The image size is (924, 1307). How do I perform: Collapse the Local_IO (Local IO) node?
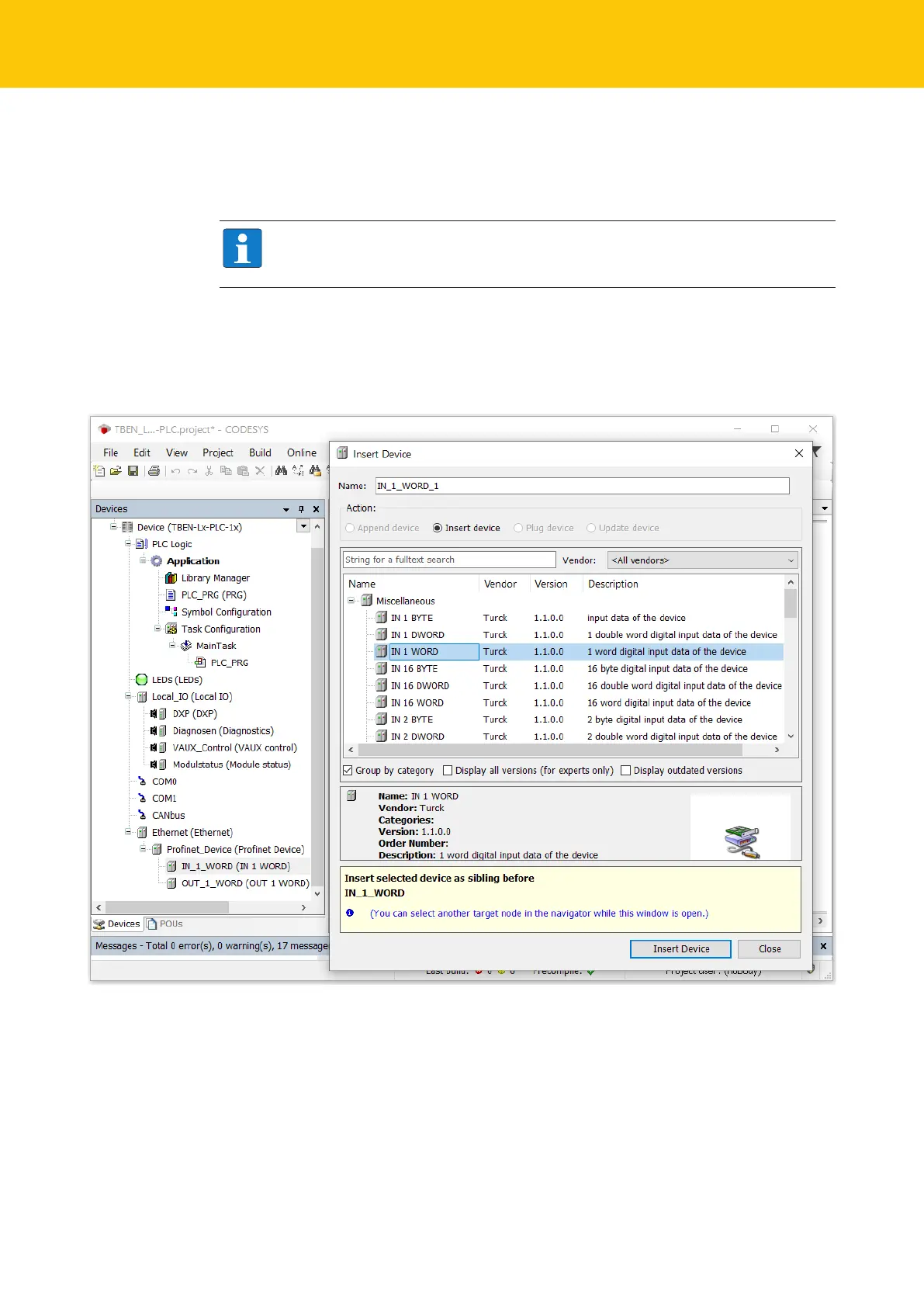click(x=128, y=696)
